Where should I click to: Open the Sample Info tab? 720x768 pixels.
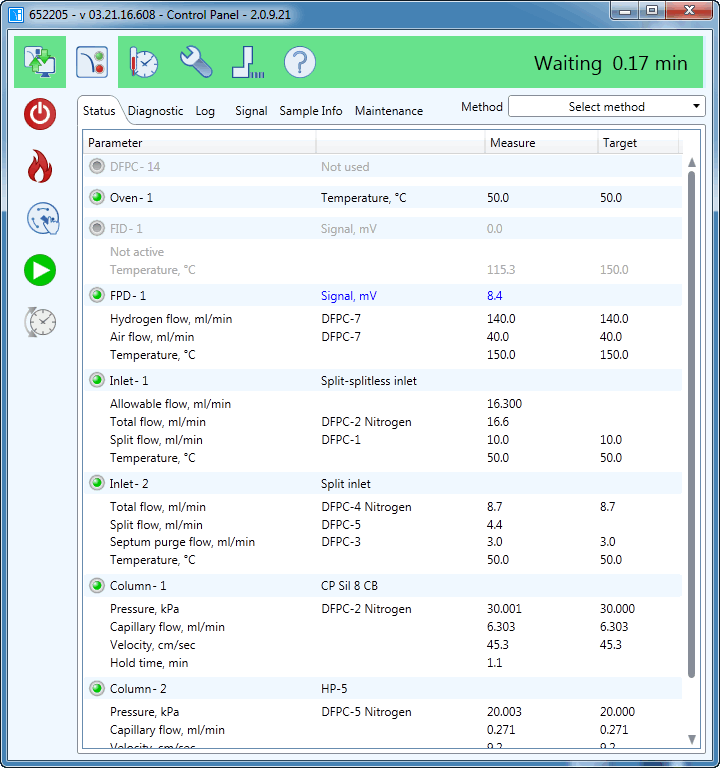coord(310,111)
